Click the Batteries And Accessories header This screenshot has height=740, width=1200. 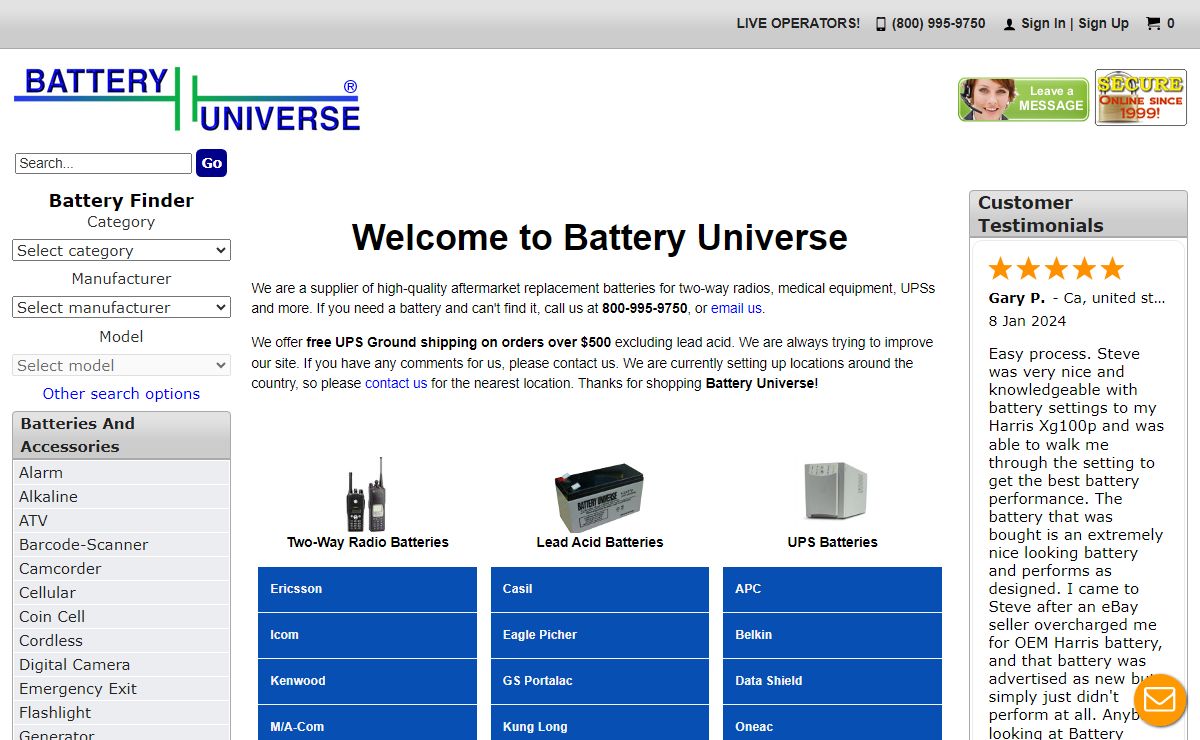(121, 435)
